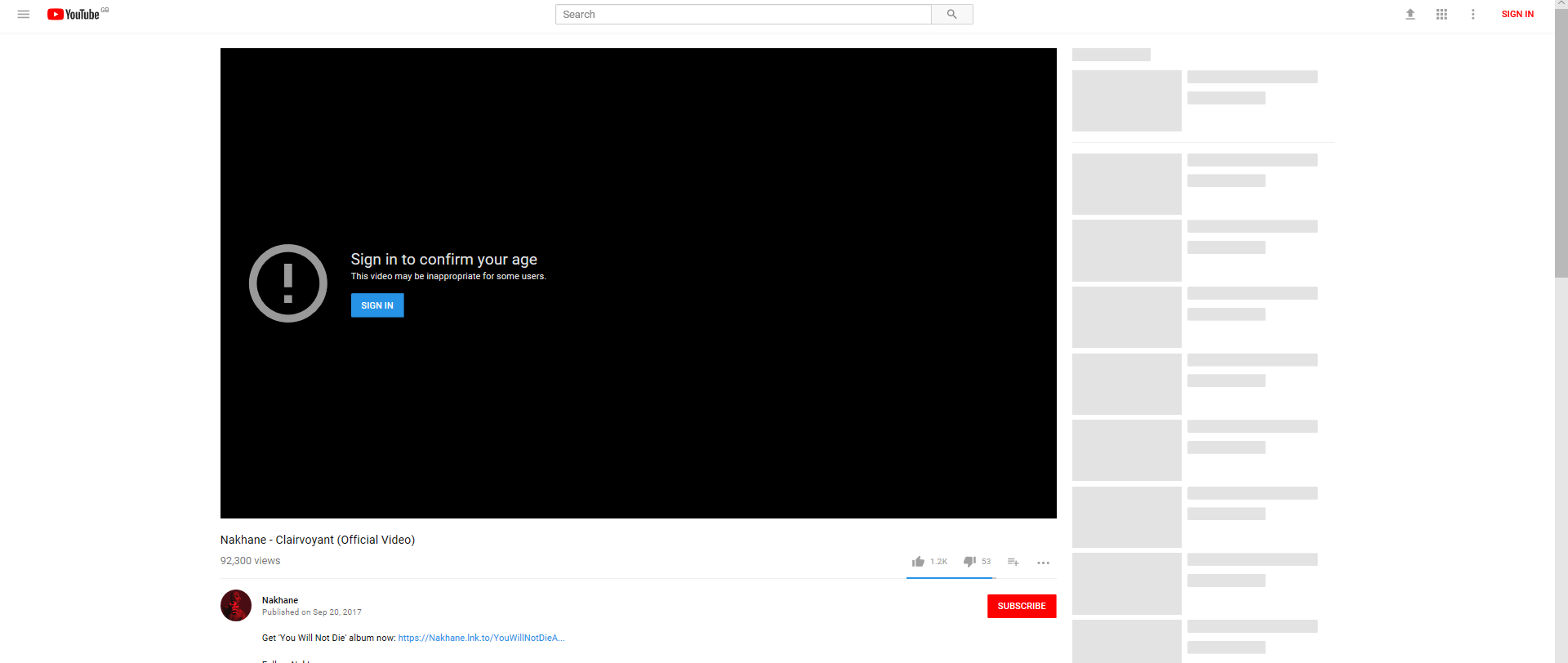Focus the Search input field

click(x=743, y=15)
